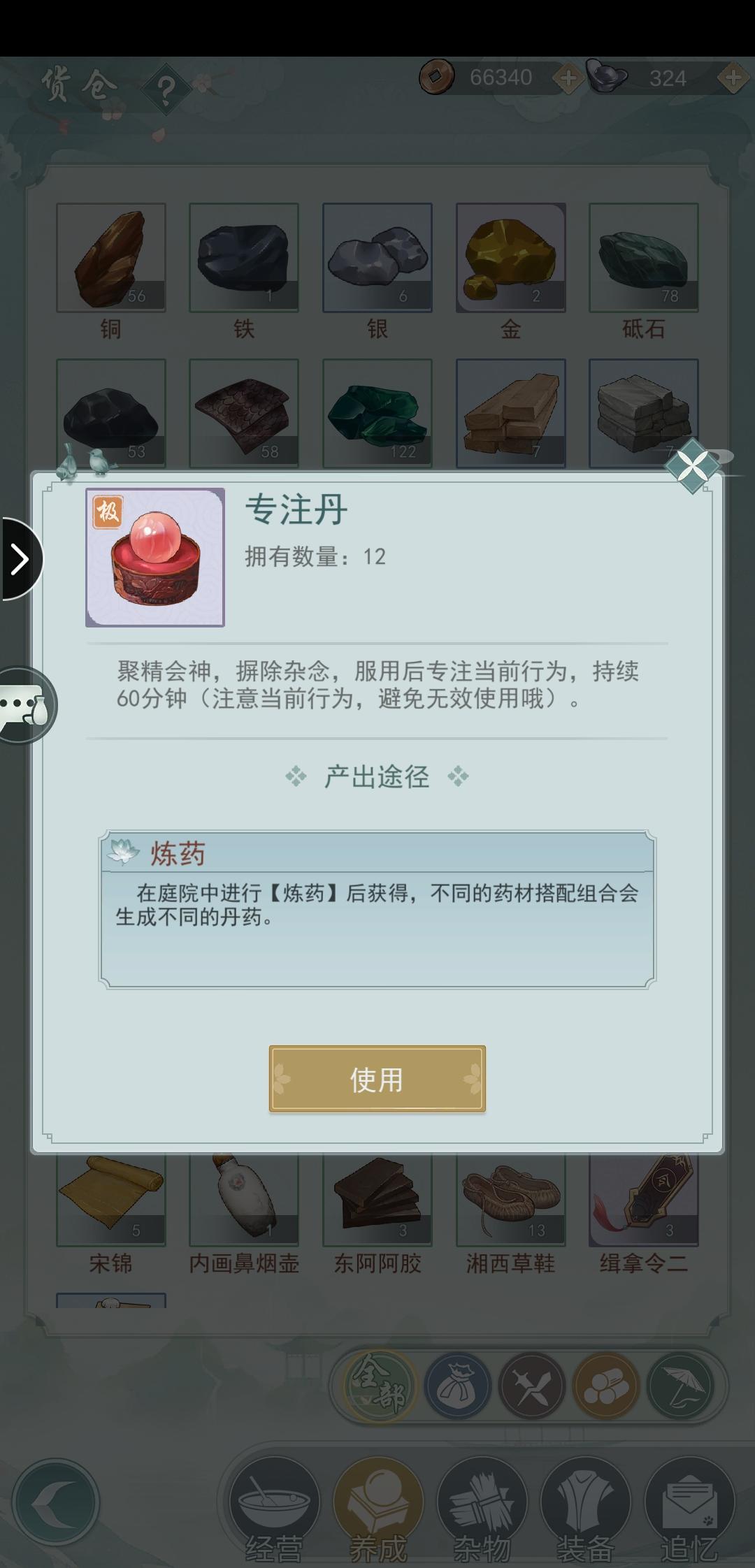Filter by crossed tools category icon
755x1568 pixels.
coord(531,1386)
